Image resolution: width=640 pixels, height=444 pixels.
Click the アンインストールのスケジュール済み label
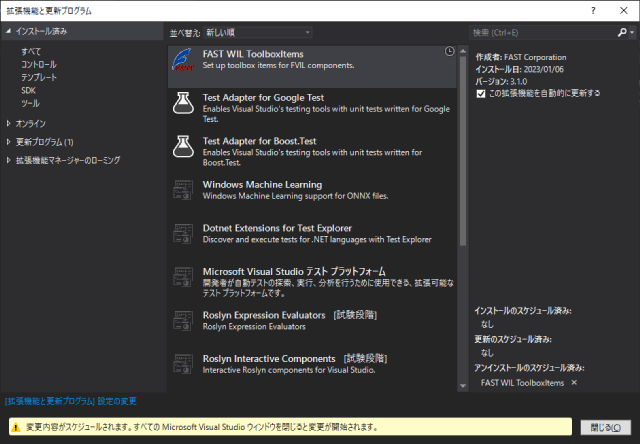[x=529, y=368]
